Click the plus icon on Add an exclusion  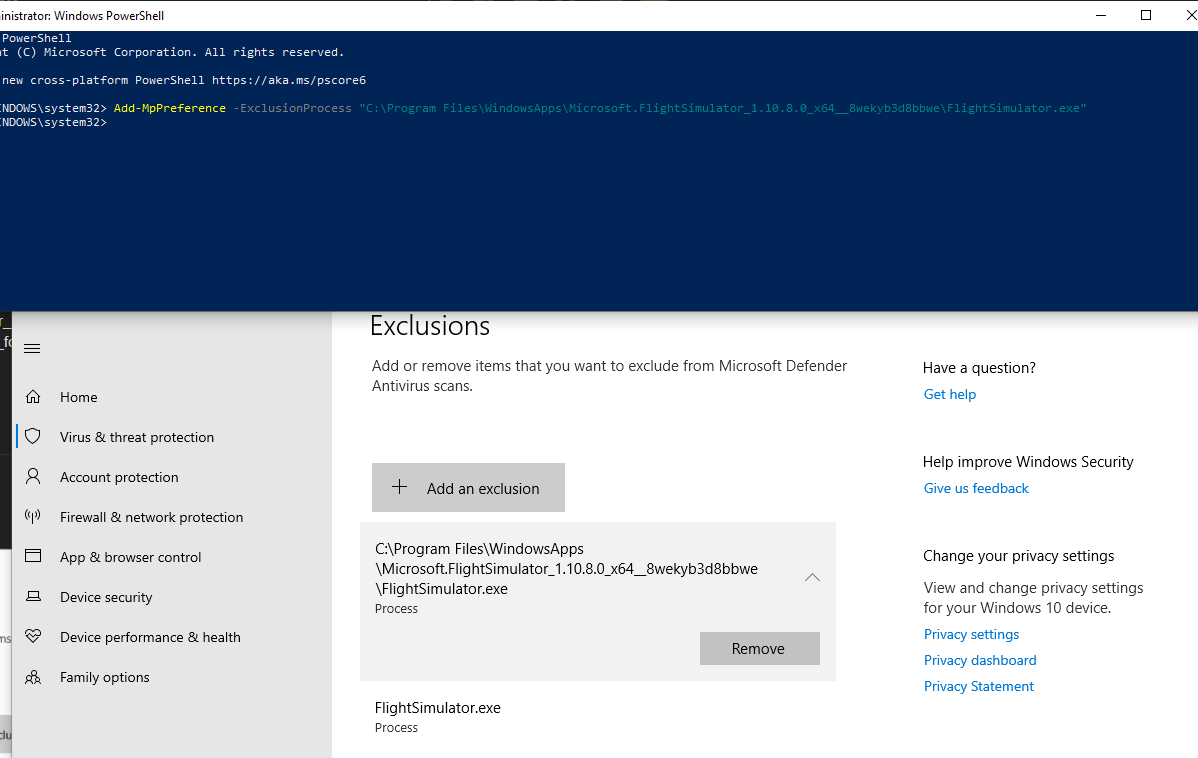coord(400,487)
